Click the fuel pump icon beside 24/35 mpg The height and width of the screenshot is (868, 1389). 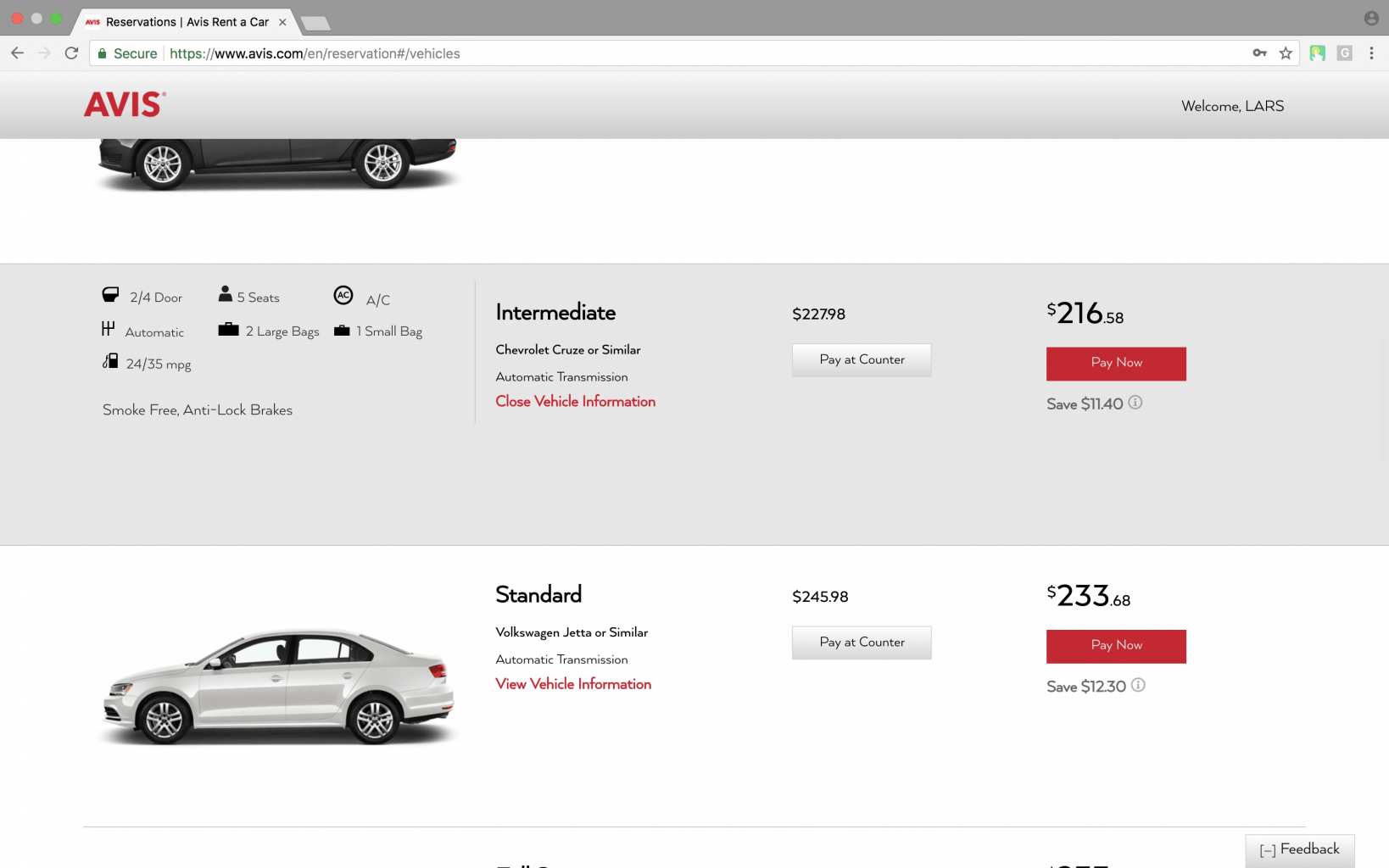[110, 361]
